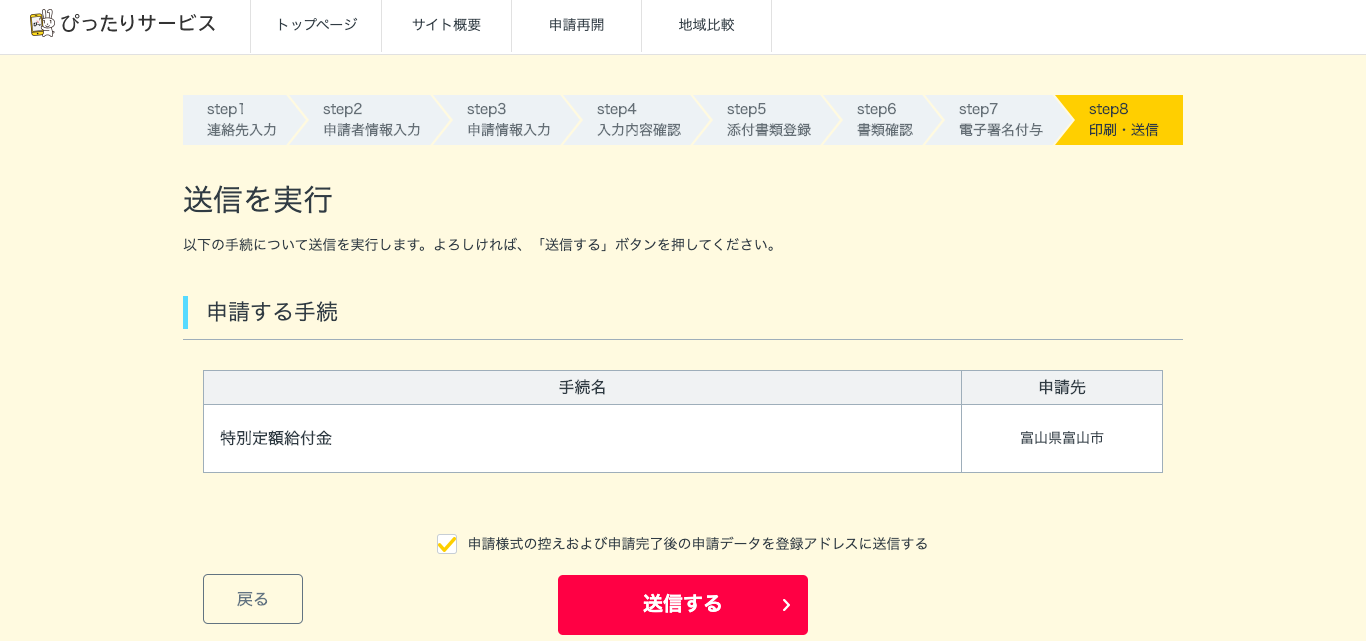Select 申請再開 in the top navigation
The image size is (1366, 641).
(x=576, y=26)
